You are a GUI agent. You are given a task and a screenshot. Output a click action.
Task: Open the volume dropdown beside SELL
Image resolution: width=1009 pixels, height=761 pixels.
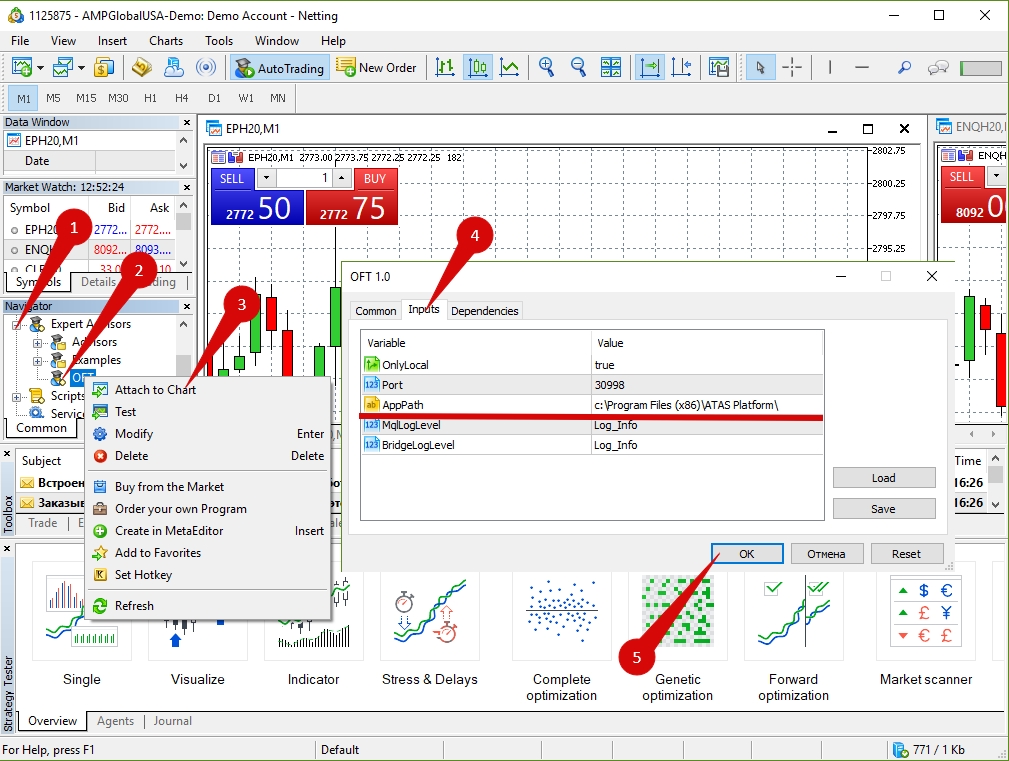(265, 178)
